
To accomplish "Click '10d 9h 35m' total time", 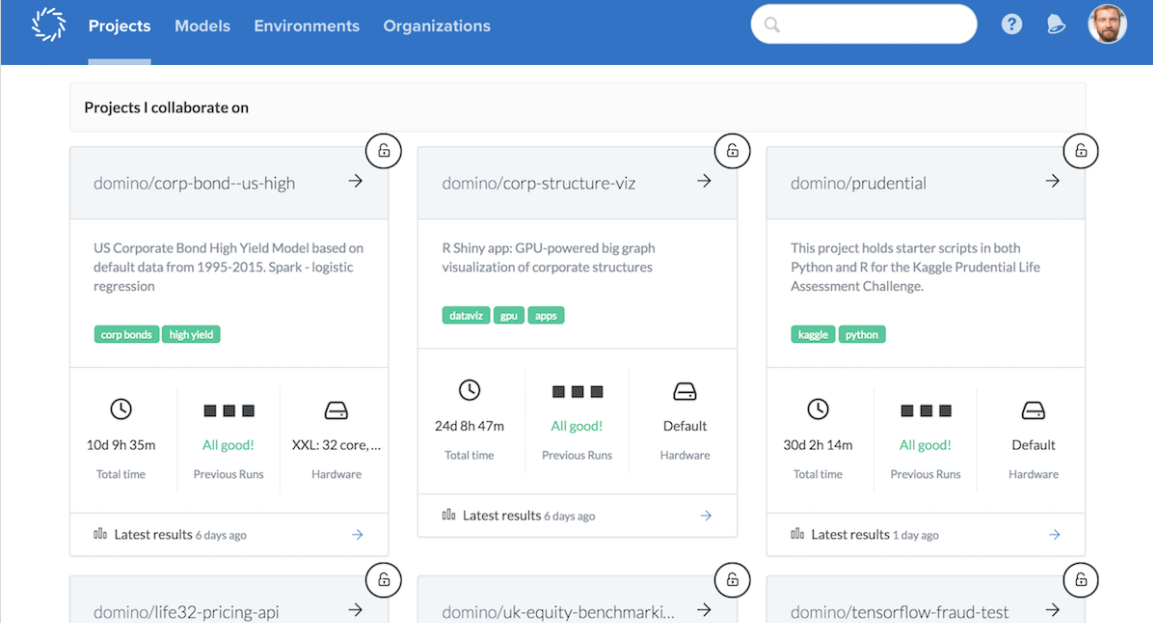I will 121,445.
